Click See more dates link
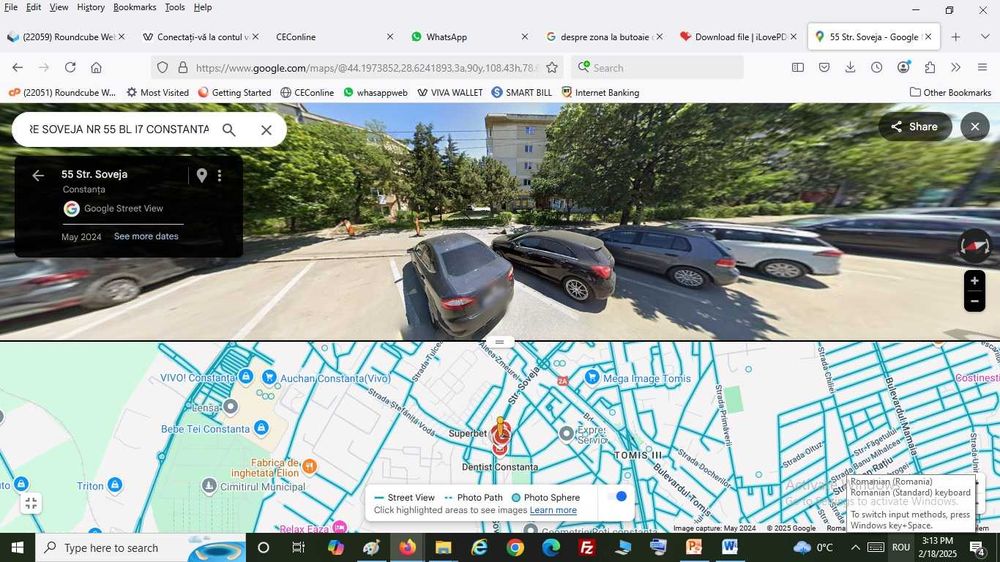1000x562 pixels. [x=146, y=236]
